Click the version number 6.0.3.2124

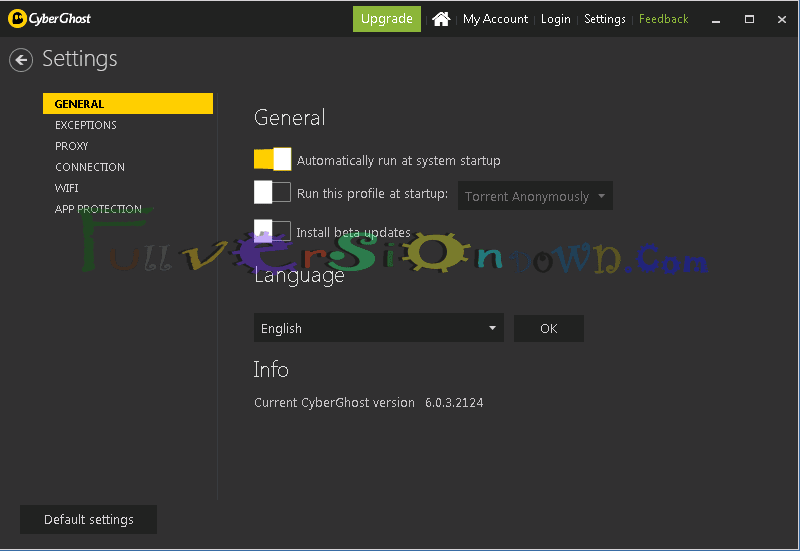pyautogui.click(x=454, y=403)
